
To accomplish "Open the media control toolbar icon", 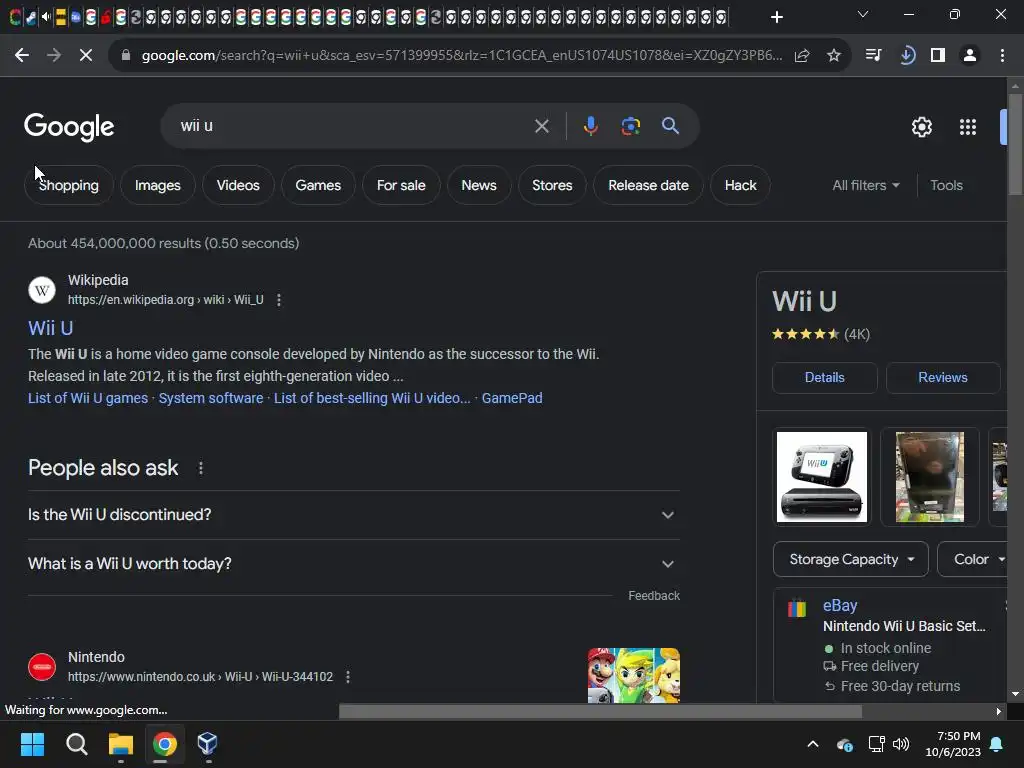I will (x=873, y=56).
